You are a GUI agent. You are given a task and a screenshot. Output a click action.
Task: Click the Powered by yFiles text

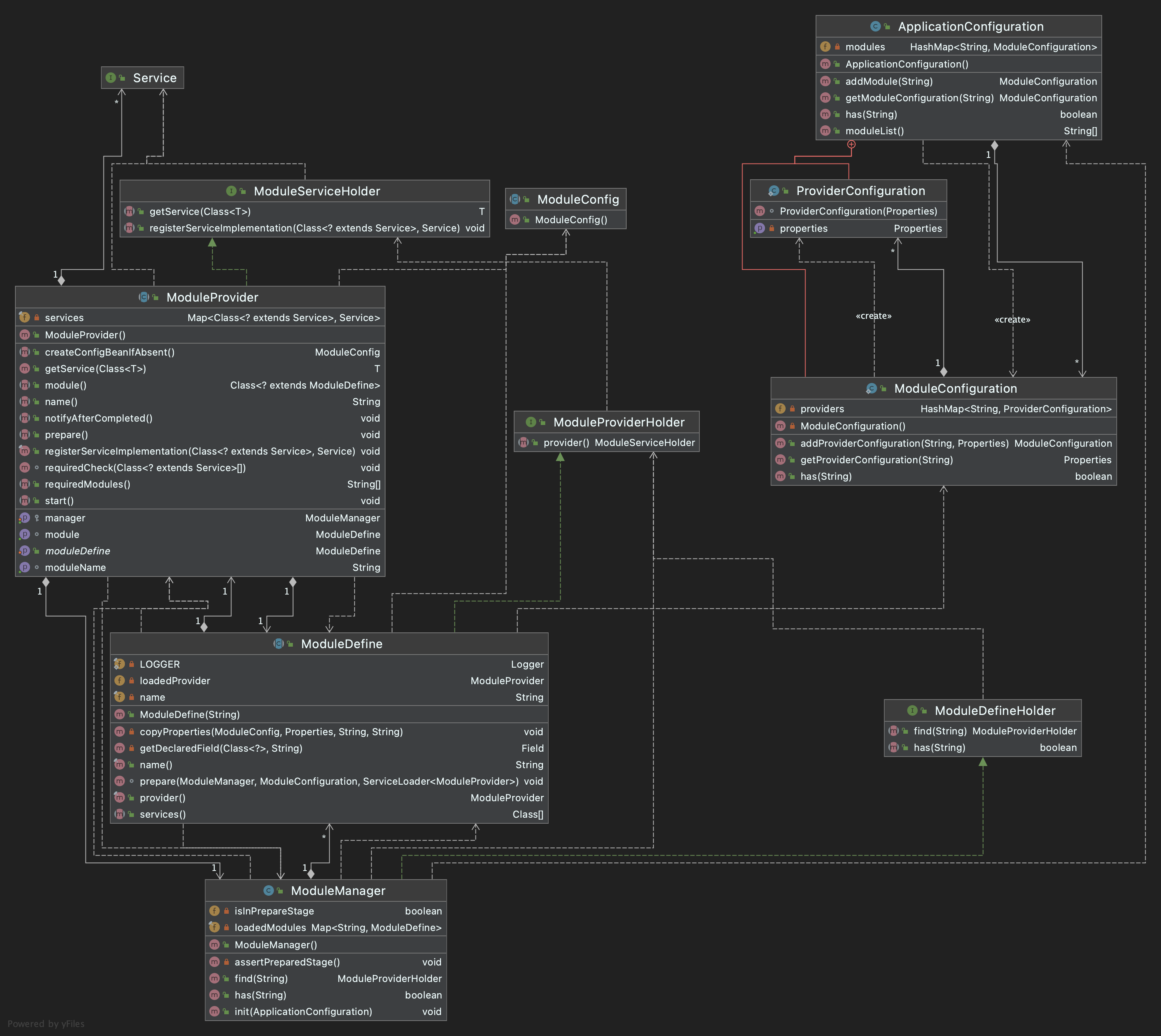click(45, 1024)
